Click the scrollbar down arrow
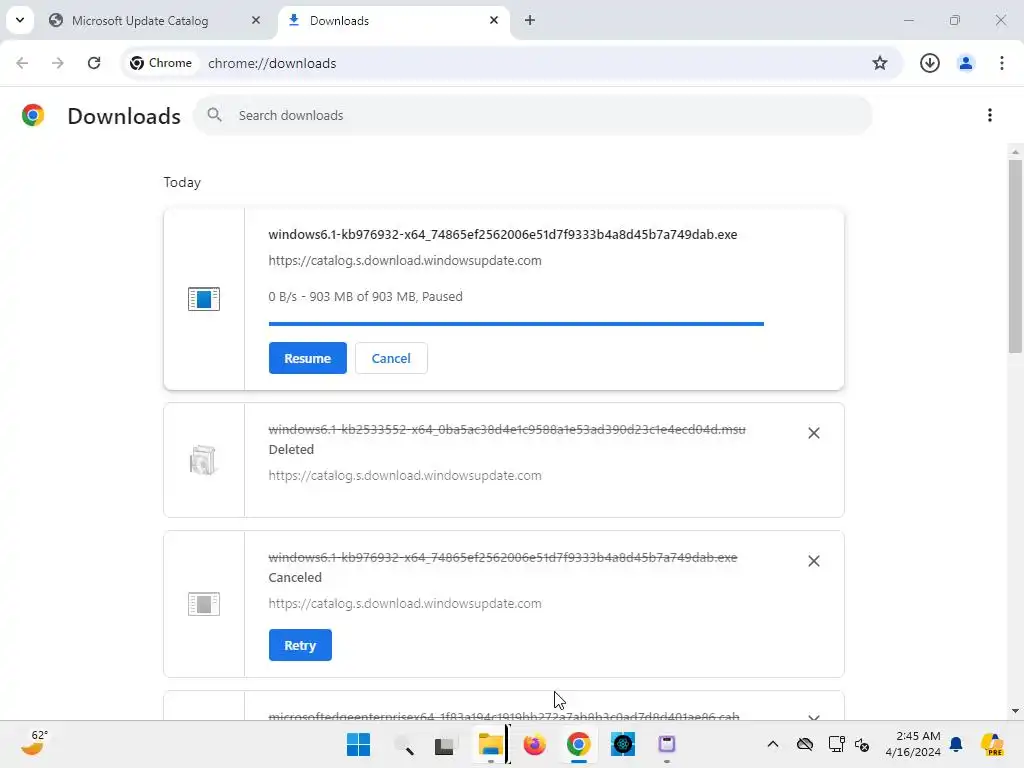Screen dimensions: 1024x768 (x=1015, y=711)
